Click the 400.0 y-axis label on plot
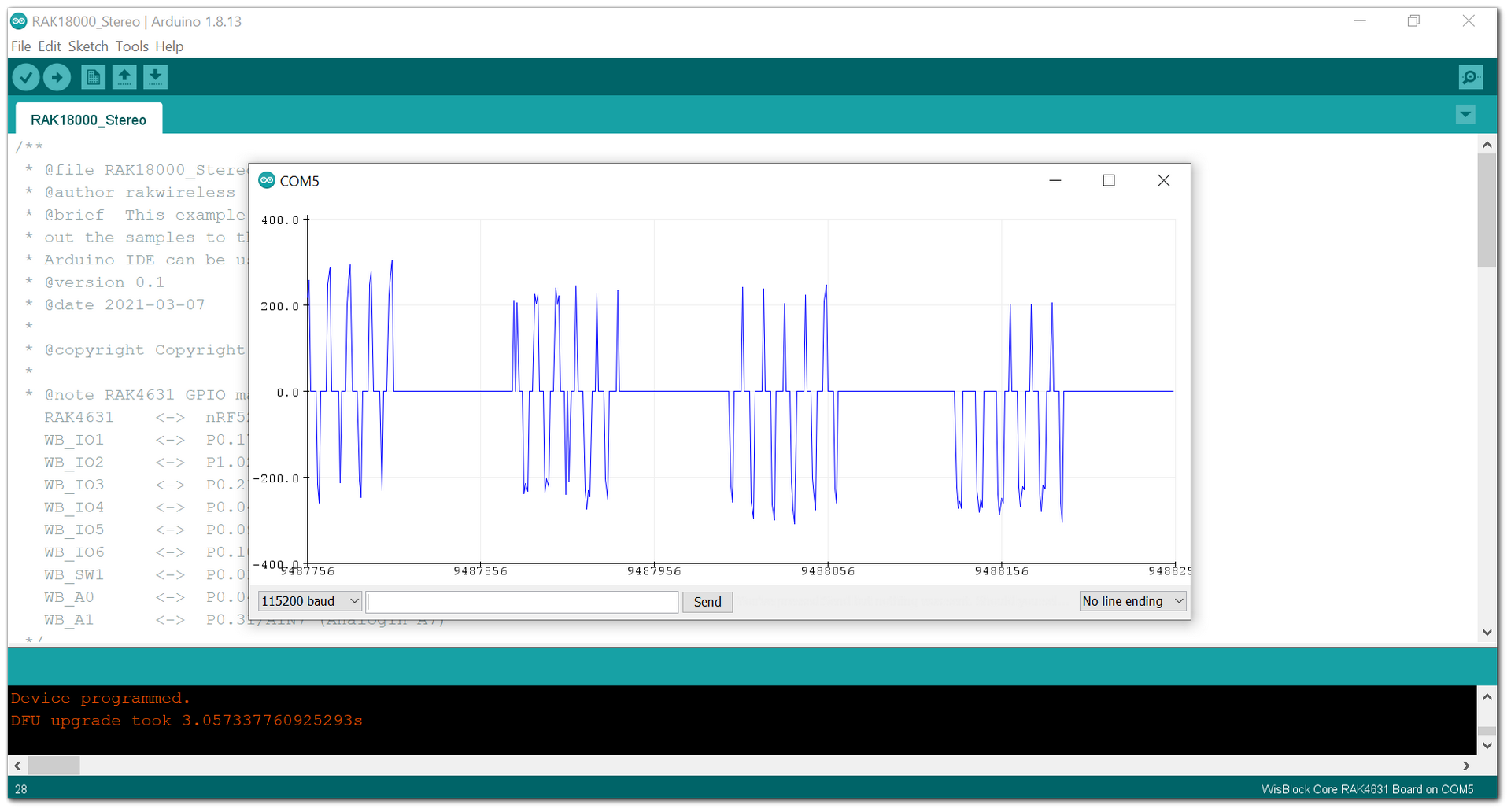The width and height of the screenshot is (1511, 812). coord(279,220)
